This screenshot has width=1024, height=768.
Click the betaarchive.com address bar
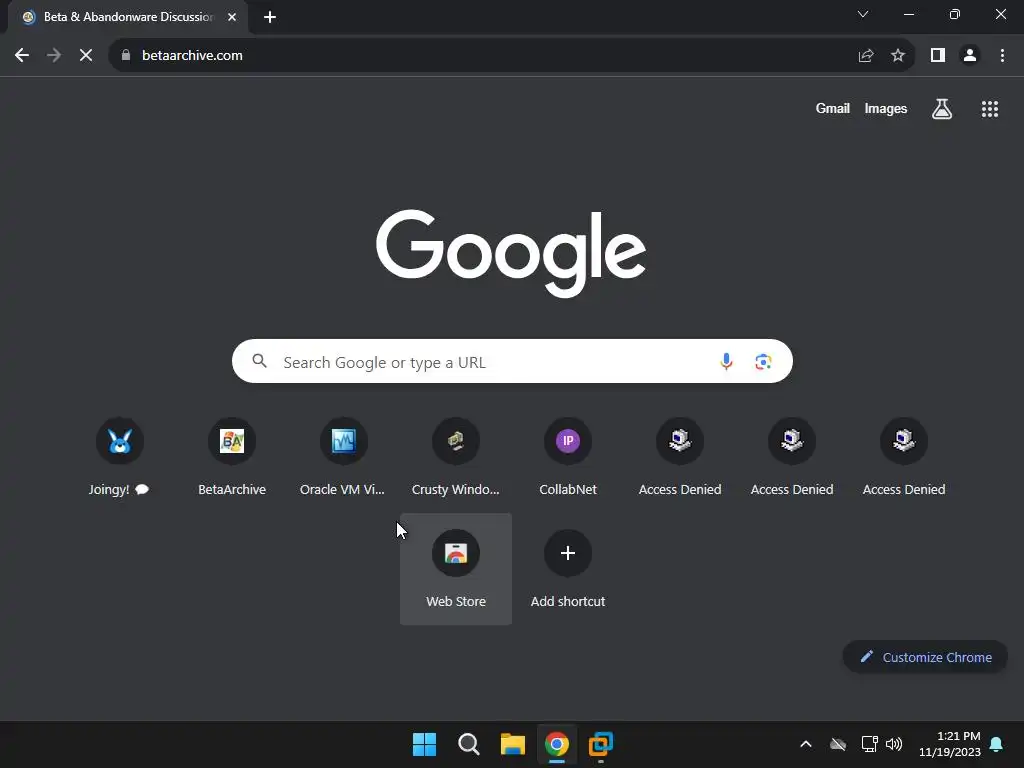511,56
